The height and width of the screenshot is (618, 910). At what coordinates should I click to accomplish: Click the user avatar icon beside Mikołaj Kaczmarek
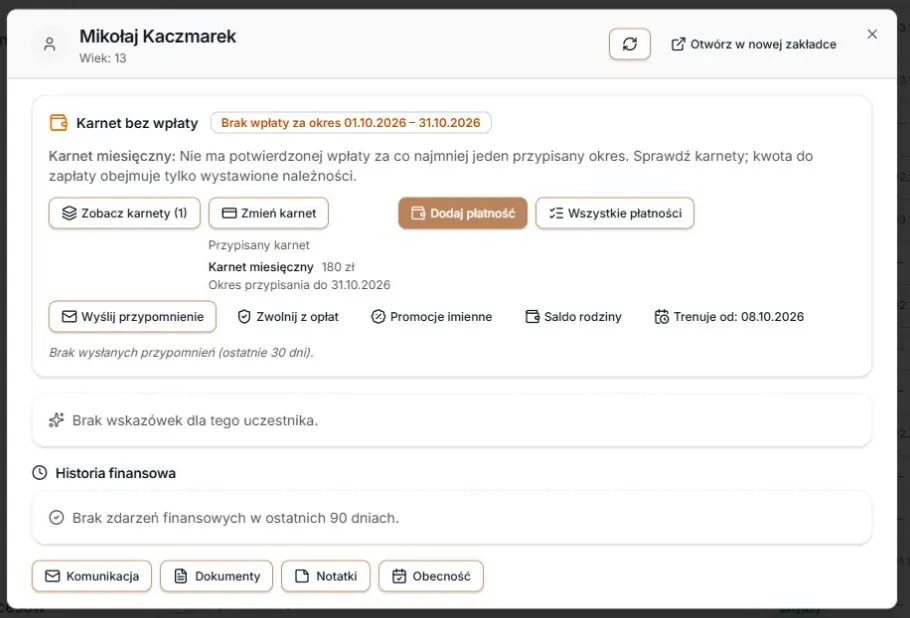pyautogui.click(x=49, y=44)
